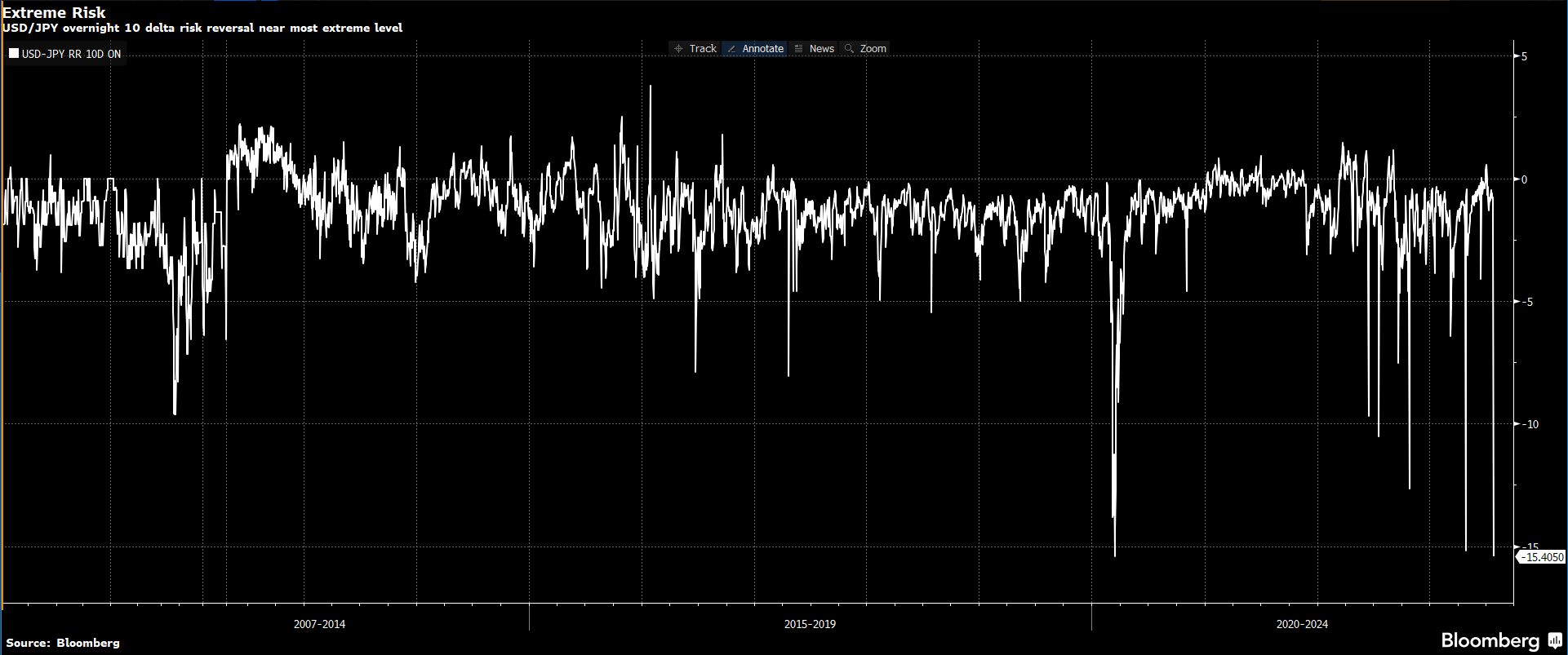Click the Extreme Risk chart title

pyautogui.click(x=54, y=12)
